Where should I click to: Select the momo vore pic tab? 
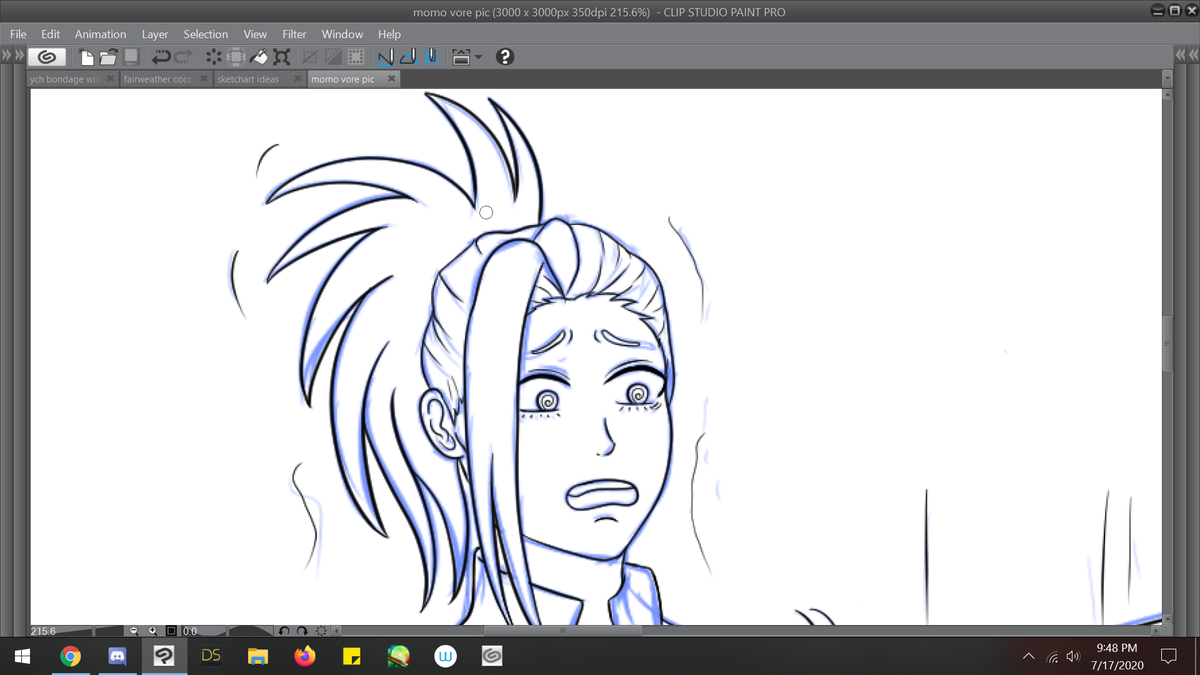pyautogui.click(x=343, y=79)
